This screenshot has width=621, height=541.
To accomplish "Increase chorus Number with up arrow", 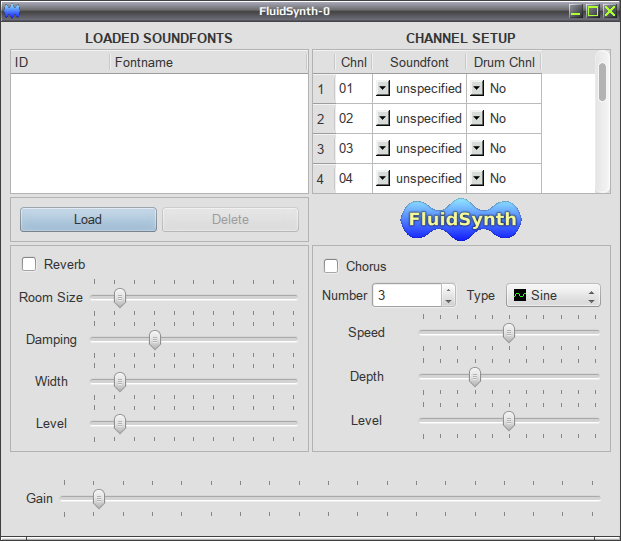I will pyautogui.click(x=448, y=290).
